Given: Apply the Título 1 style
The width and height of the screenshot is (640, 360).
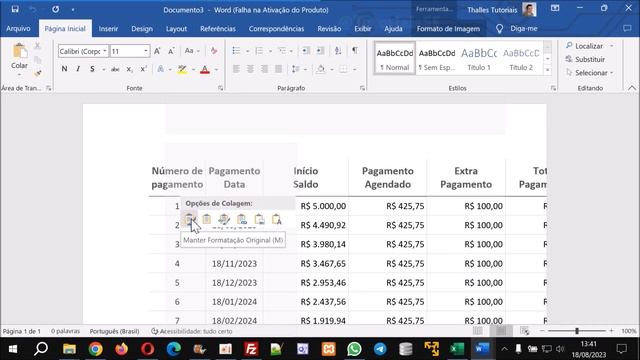Looking at the screenshot, I should click(x=479, y=58).
